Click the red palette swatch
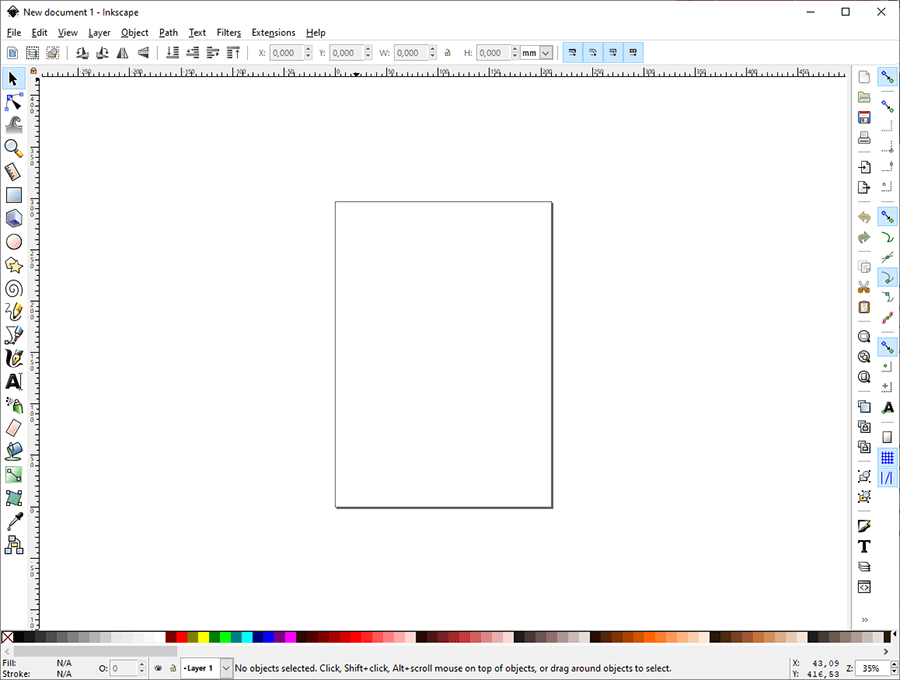This screenshot has height=680, width=900. point(181,637)
